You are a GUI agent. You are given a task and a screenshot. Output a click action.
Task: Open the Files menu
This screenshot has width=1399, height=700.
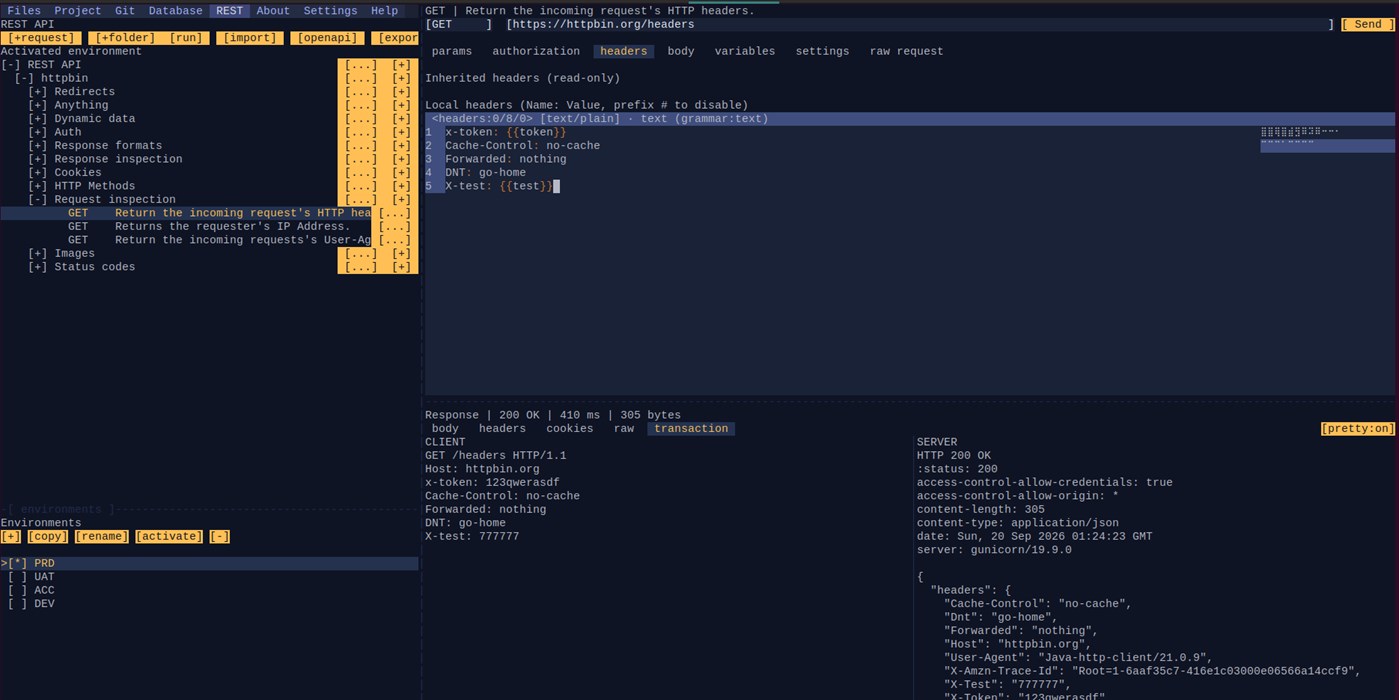pos(24,11)
